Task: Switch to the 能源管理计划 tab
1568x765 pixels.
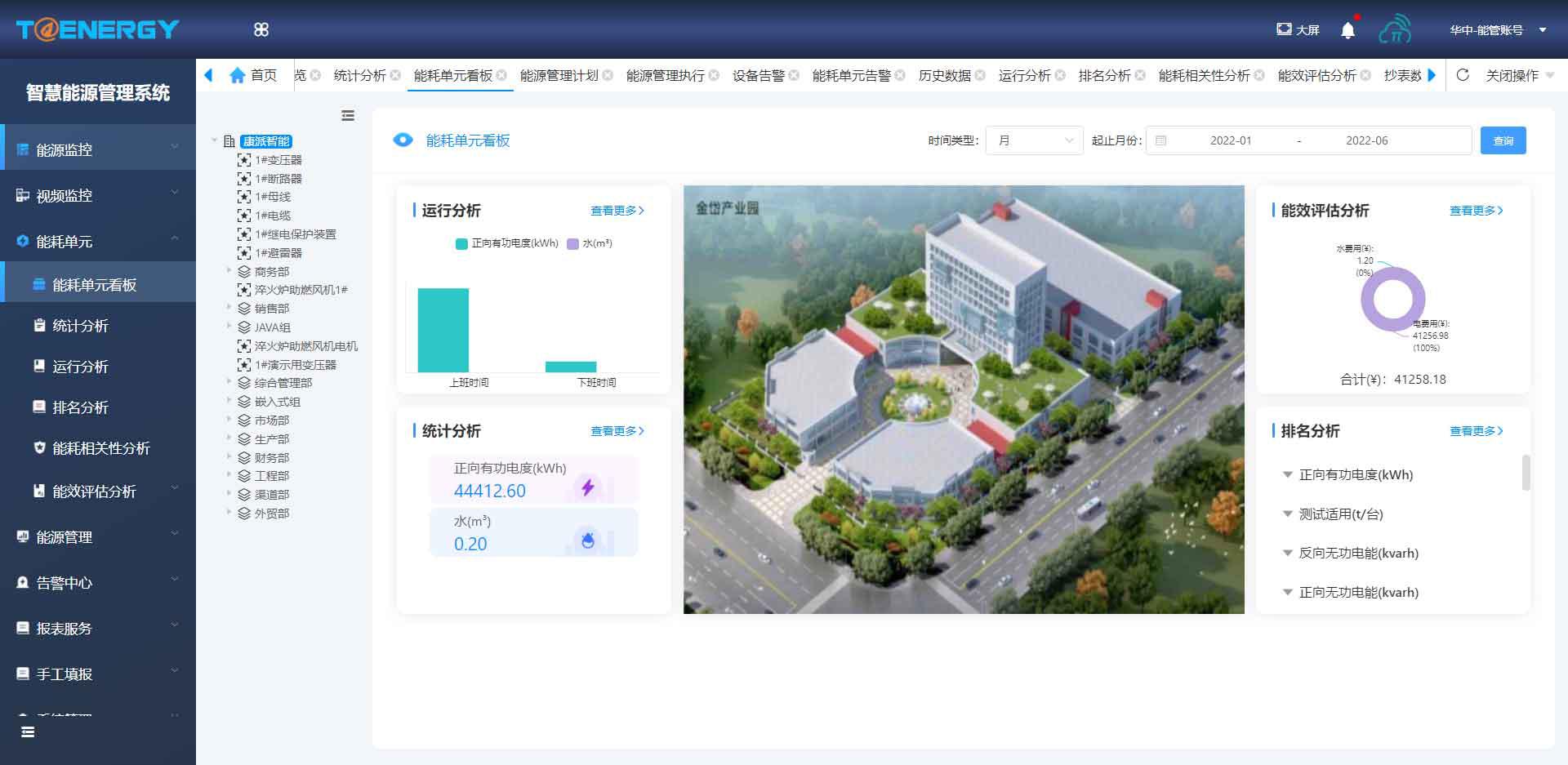Action: coord(559,75)
